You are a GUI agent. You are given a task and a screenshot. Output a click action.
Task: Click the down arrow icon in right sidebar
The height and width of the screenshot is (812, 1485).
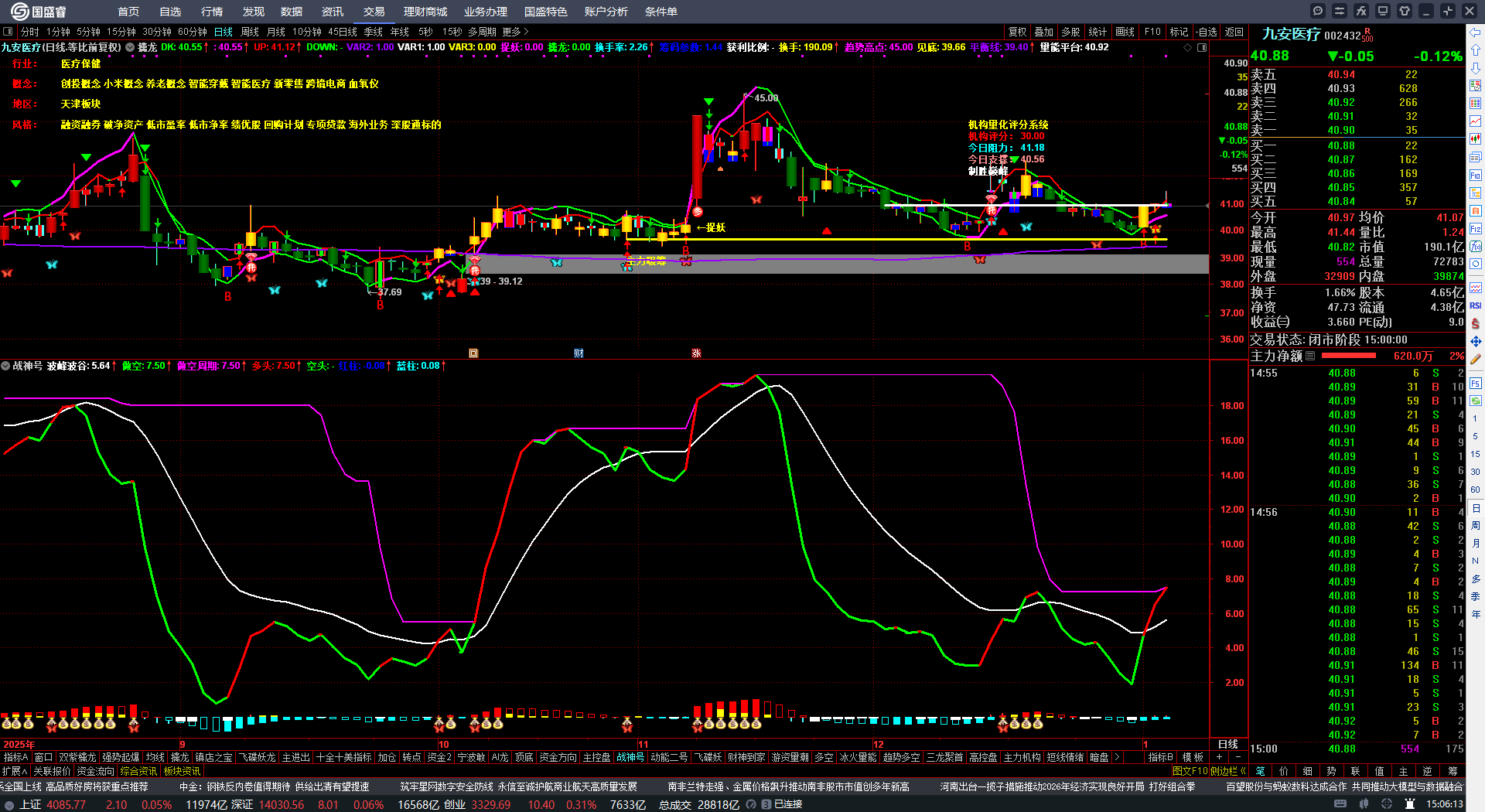pos(1476,68)
